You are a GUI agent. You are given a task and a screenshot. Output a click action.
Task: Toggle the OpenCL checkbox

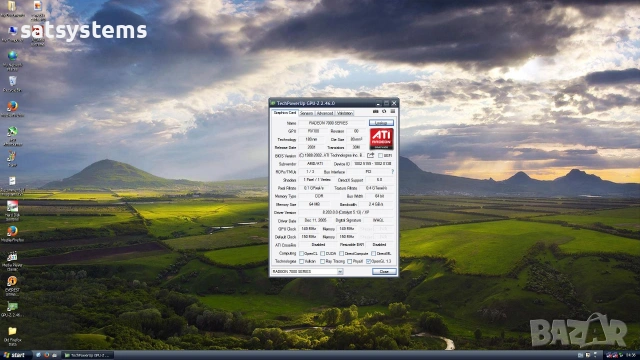point(302,253)
